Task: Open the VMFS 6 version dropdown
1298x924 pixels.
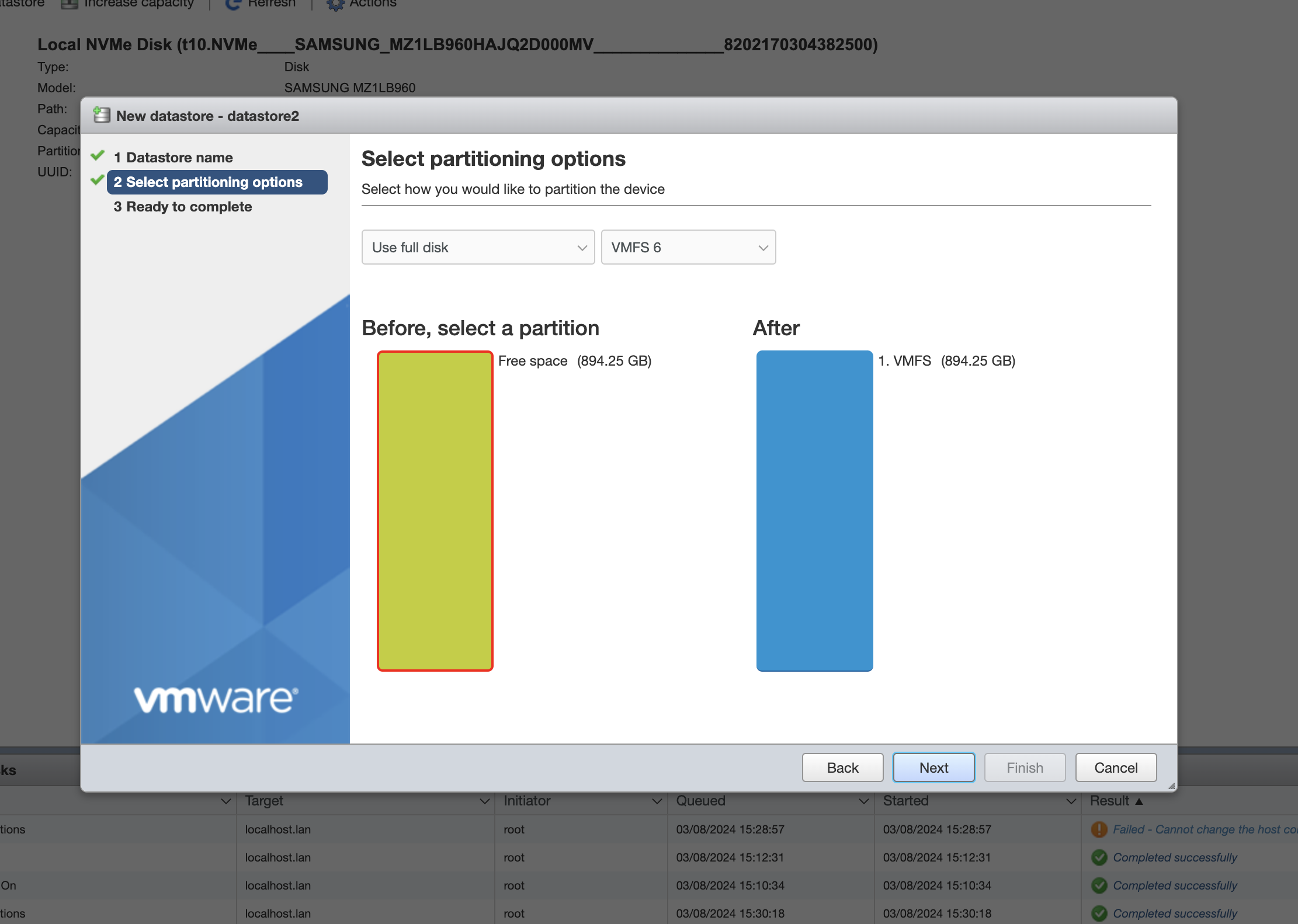Action: coord(688,247)
